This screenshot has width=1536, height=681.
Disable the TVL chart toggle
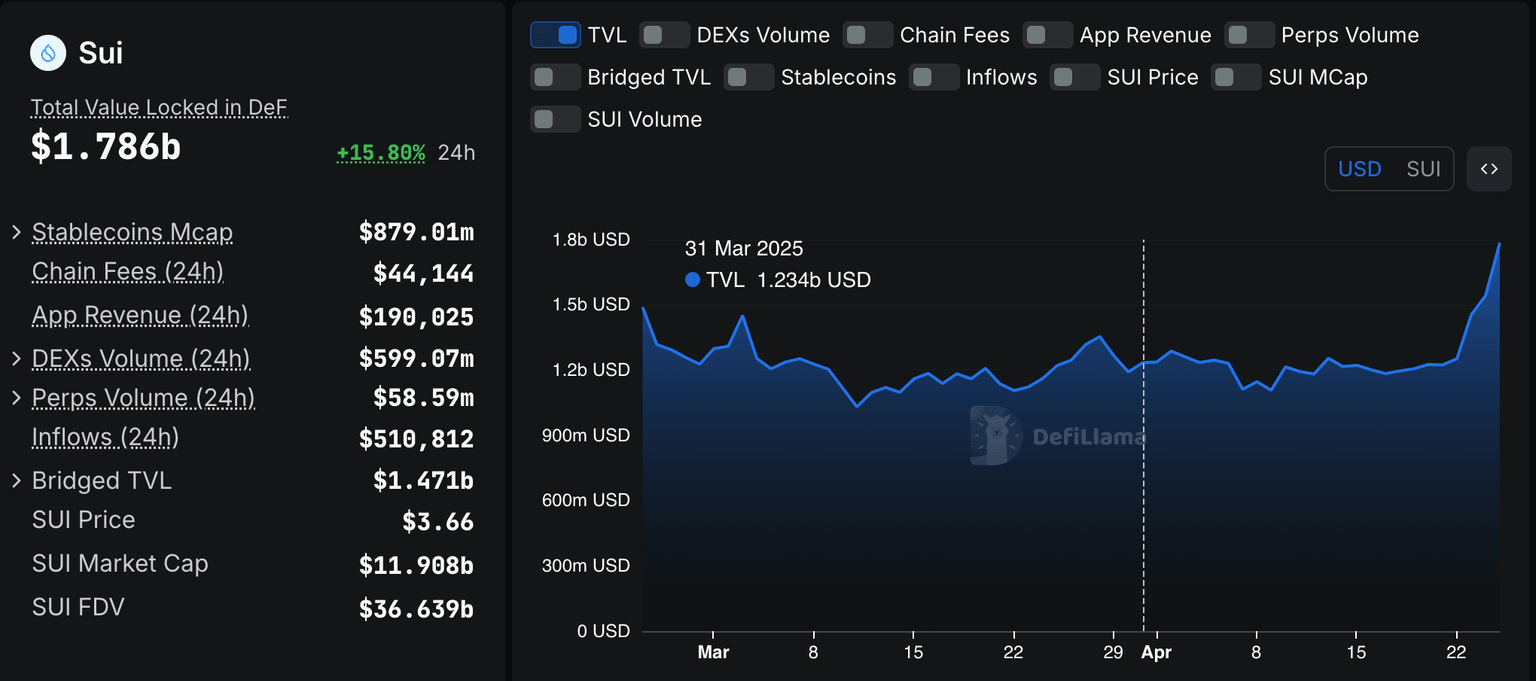tap(556, 34)
